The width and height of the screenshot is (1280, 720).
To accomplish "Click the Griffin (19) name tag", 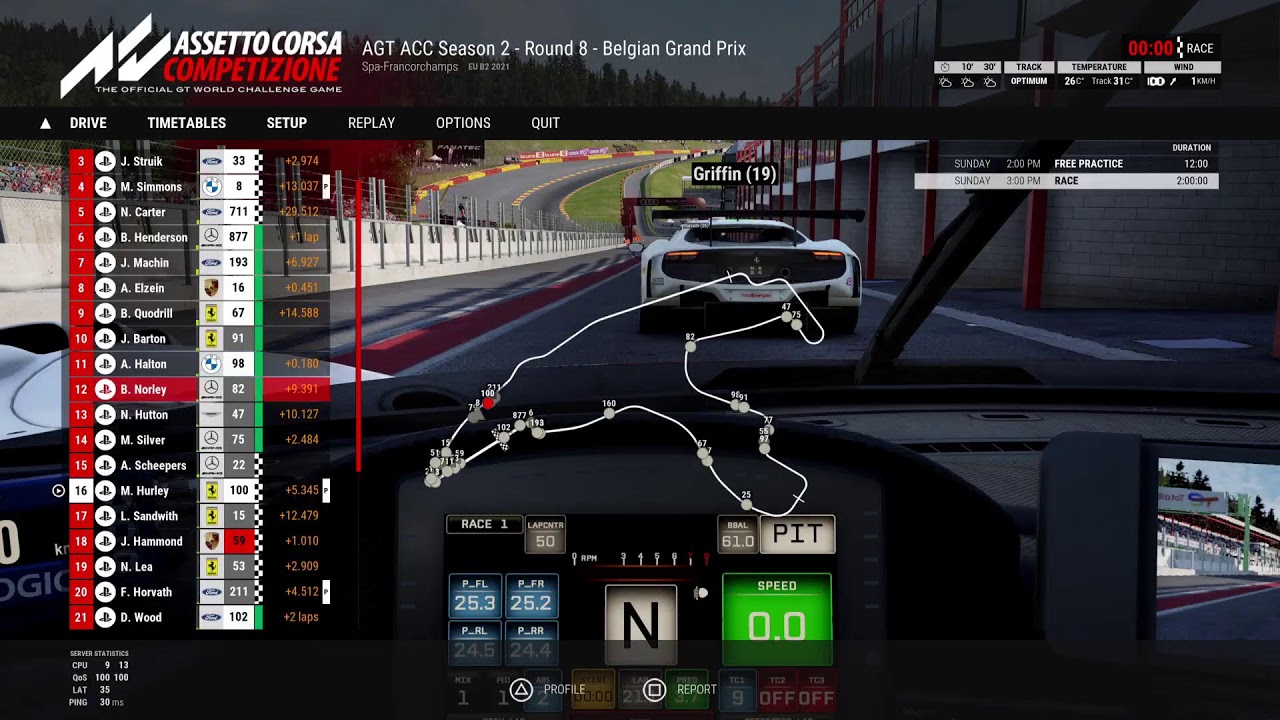I will [x=735, y=174].
